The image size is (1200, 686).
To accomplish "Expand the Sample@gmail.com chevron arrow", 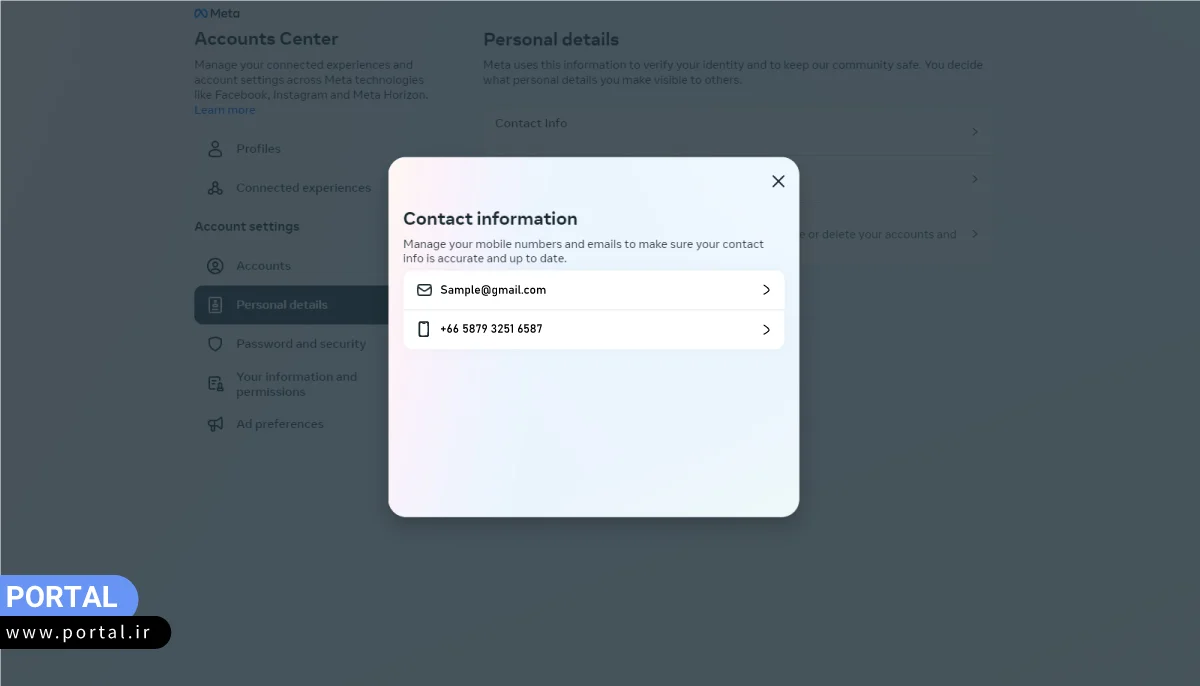I will pos(766,290).
